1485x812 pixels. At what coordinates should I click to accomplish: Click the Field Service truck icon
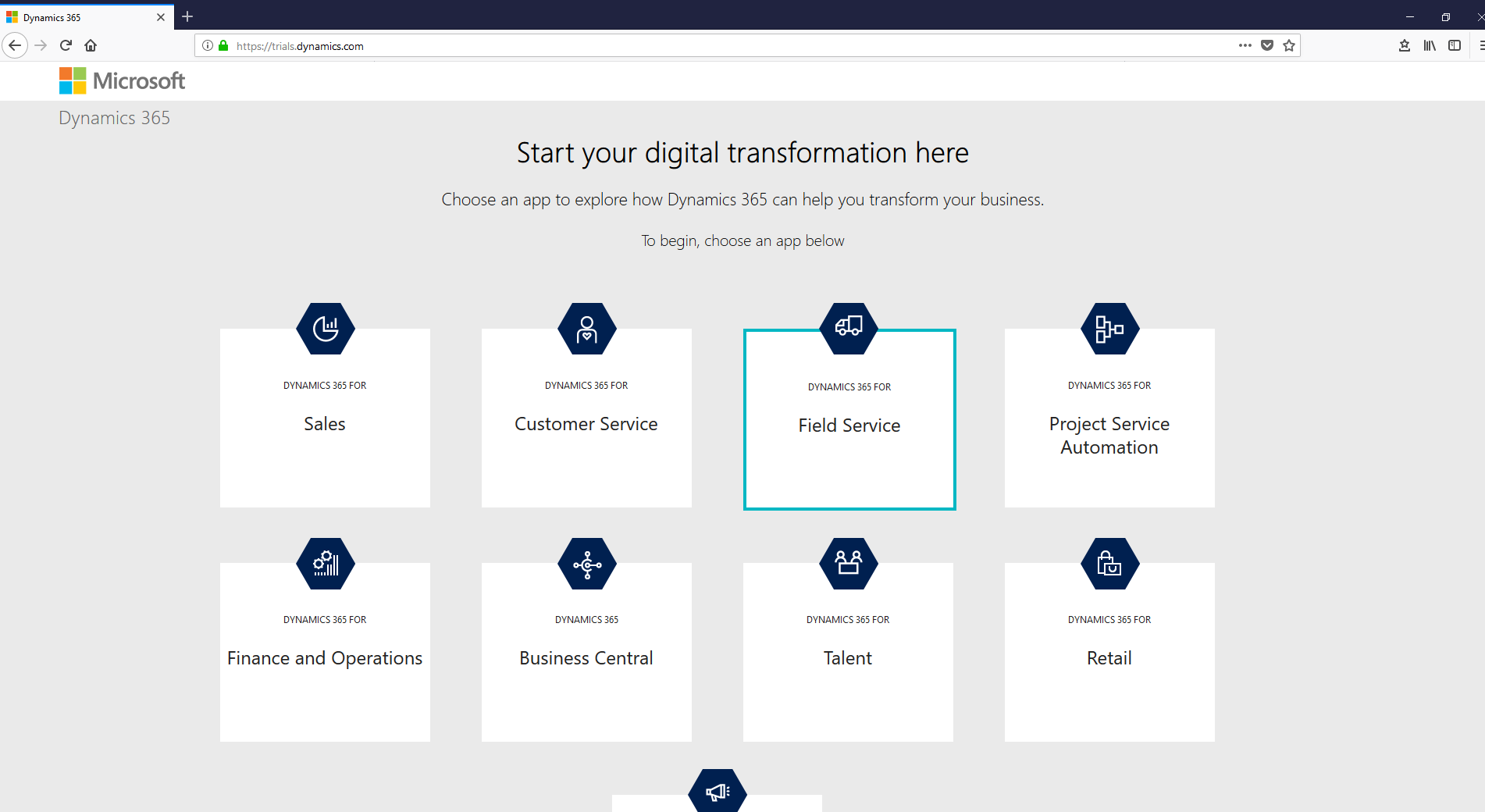tap(849, 329)
